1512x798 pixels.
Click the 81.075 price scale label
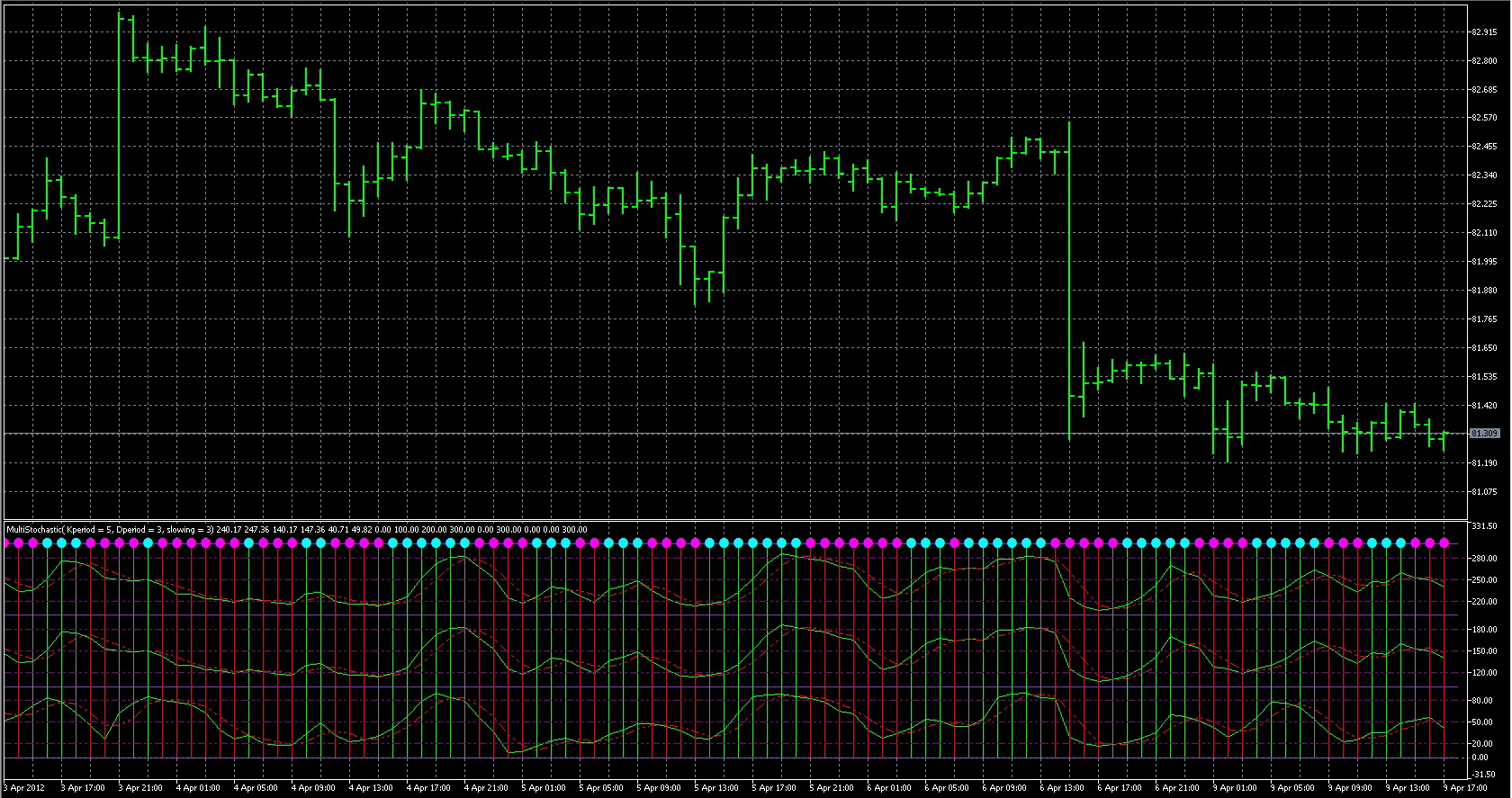1484,492
